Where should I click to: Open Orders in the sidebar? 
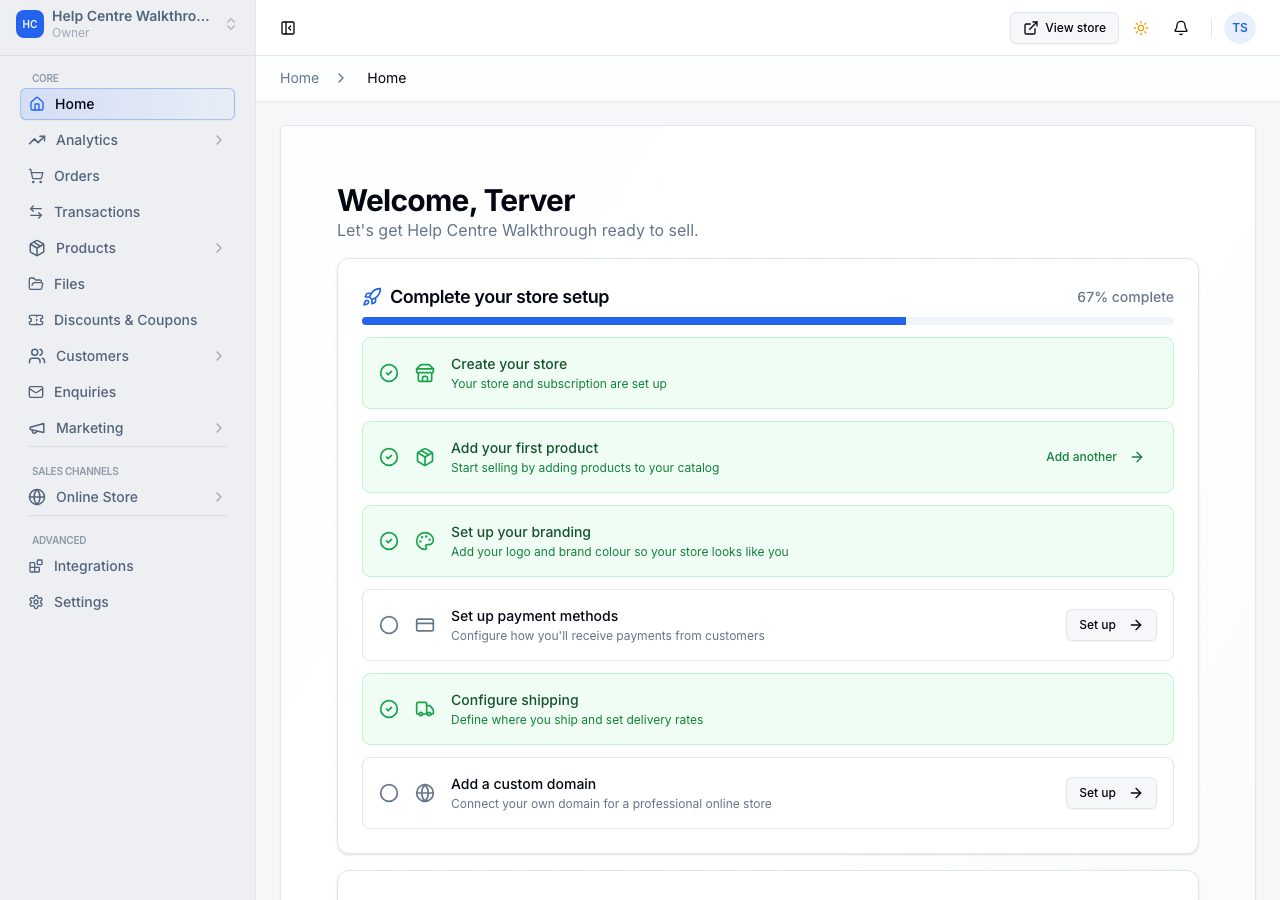tap(127, 176)
